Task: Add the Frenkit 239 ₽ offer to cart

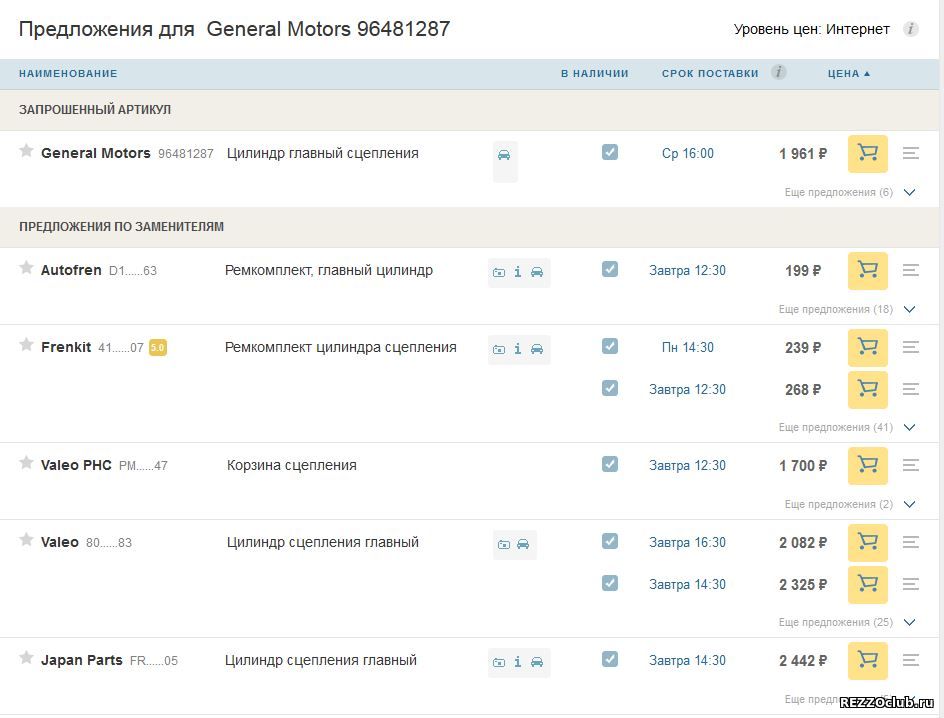Action: click(x=868, y=347)
